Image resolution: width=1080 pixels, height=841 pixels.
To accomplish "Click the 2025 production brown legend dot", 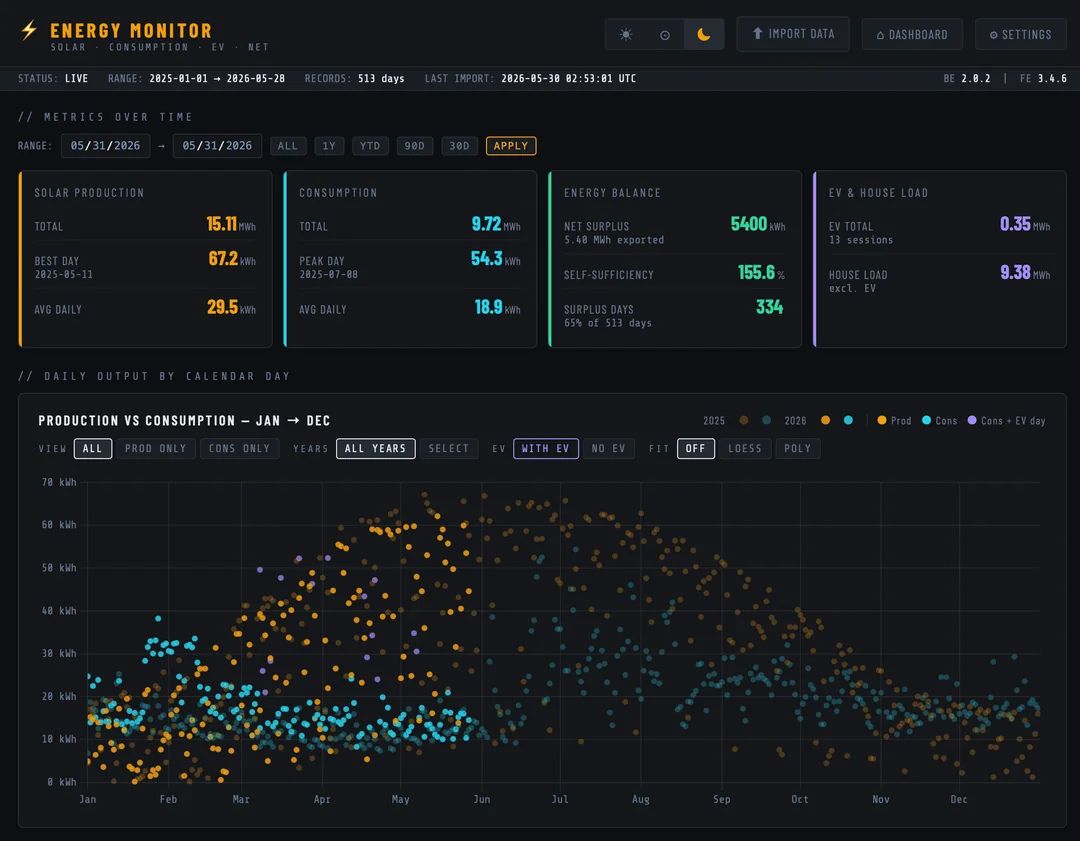I will [744, 420].
